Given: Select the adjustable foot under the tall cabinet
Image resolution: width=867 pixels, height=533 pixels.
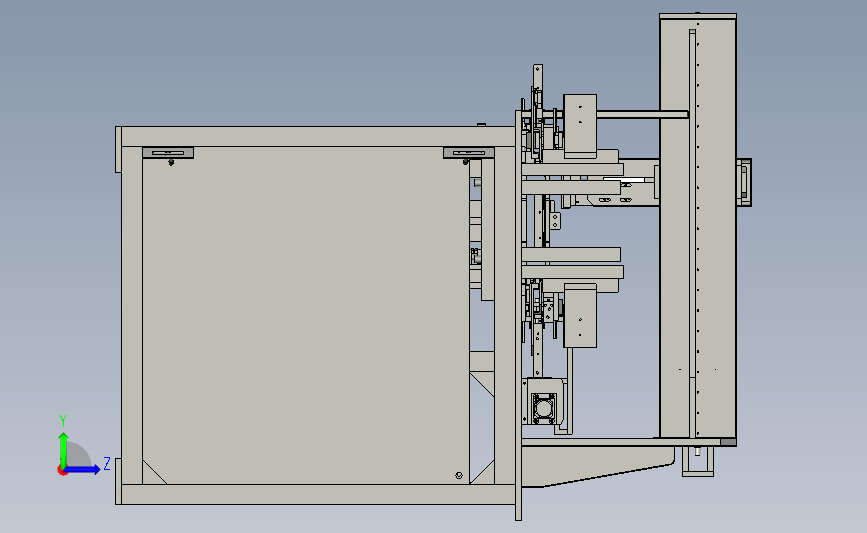Looking at the screenshot, I should (x=698, y=462).
